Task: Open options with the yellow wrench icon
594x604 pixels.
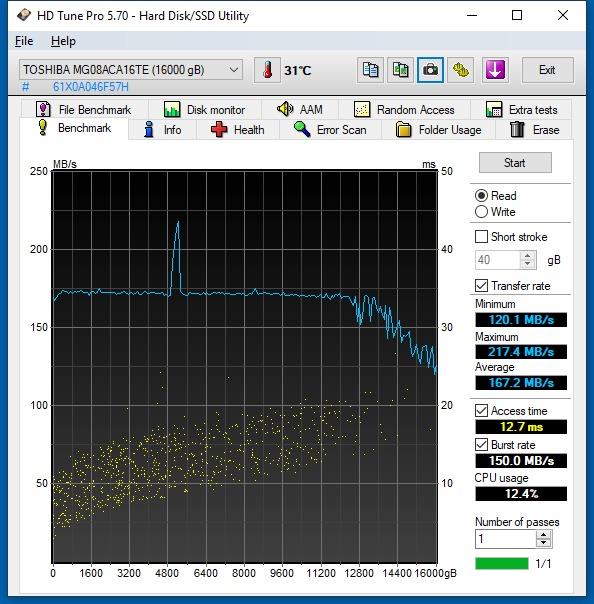Action: tap(461, 70)
